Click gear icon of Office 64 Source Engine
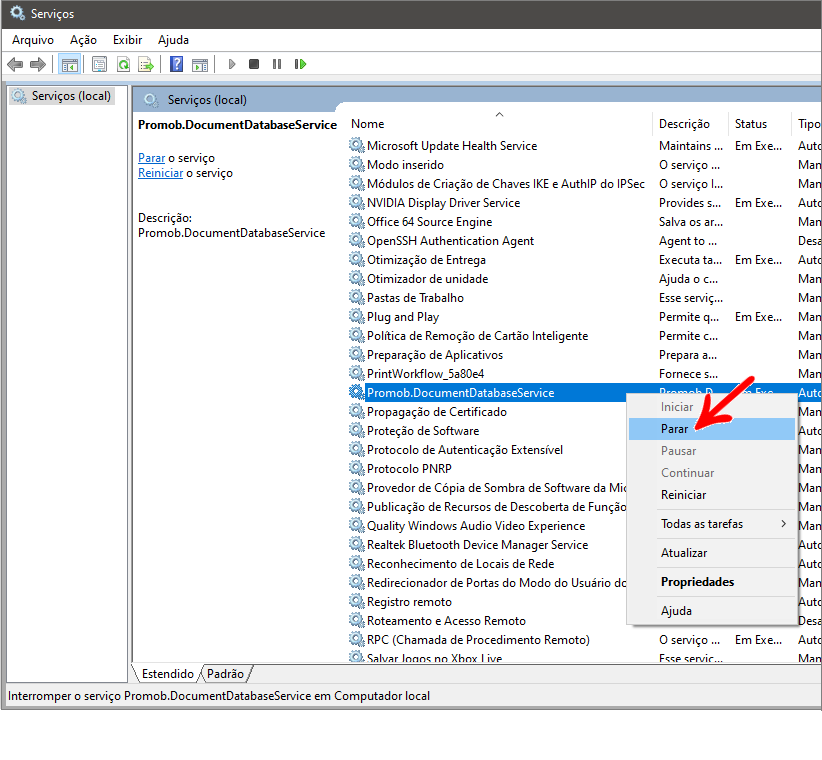822x760 pixels. [356, 222]
